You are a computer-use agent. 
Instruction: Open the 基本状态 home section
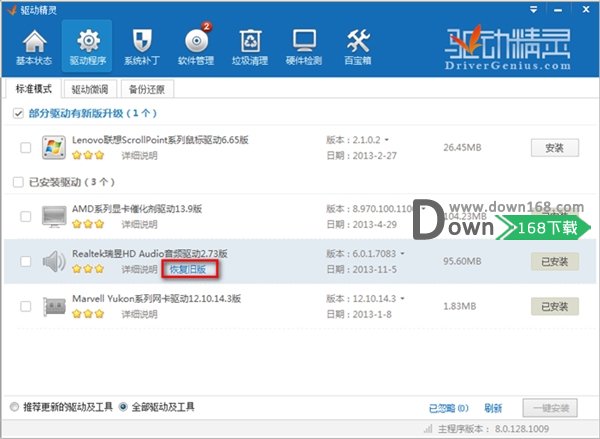click(34, 47)
